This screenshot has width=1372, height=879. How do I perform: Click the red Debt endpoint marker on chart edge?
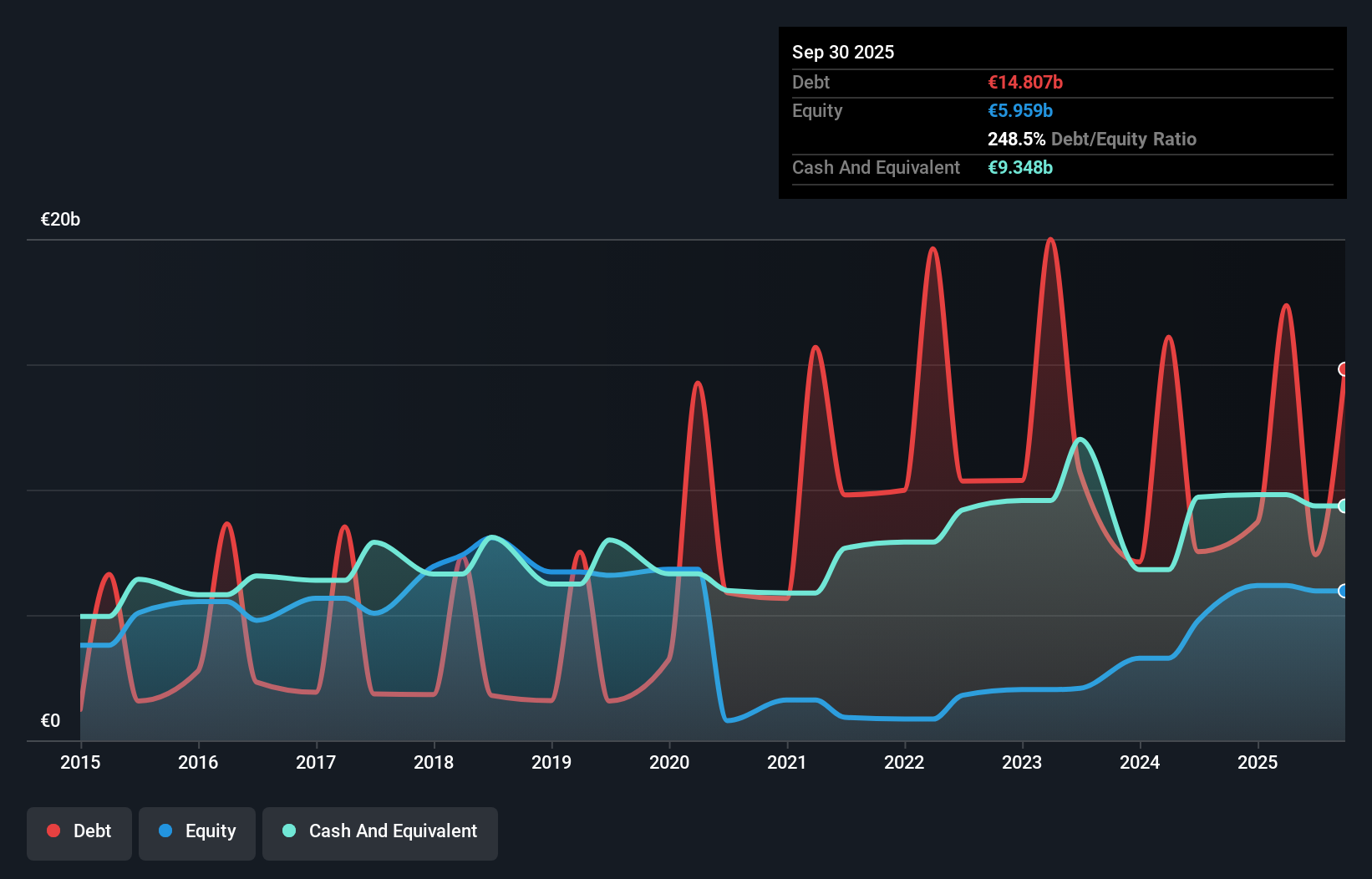pyautogui.click(x=1344, y=368)
